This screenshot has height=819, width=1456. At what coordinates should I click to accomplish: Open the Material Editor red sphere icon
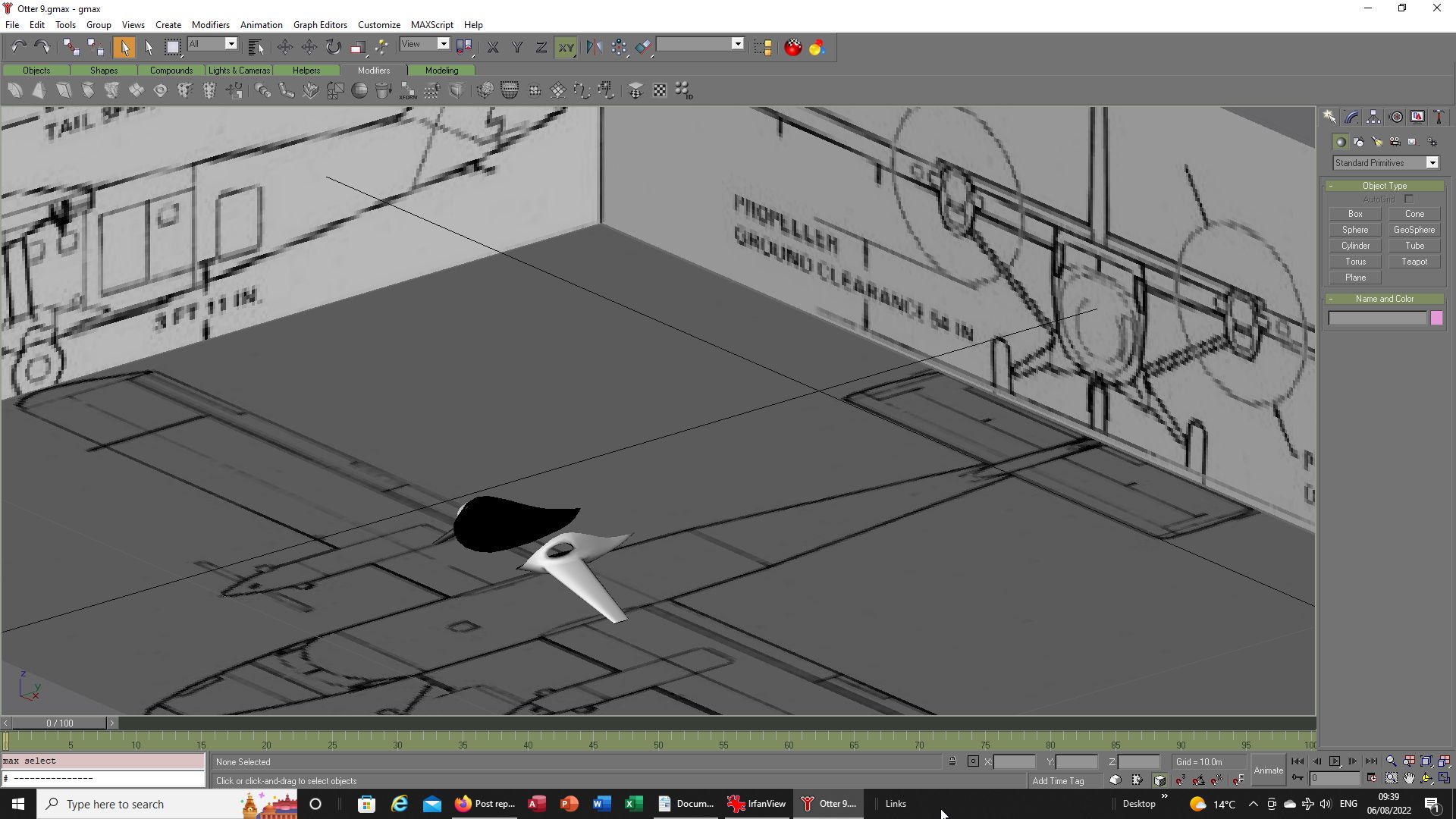click(792, 47)
